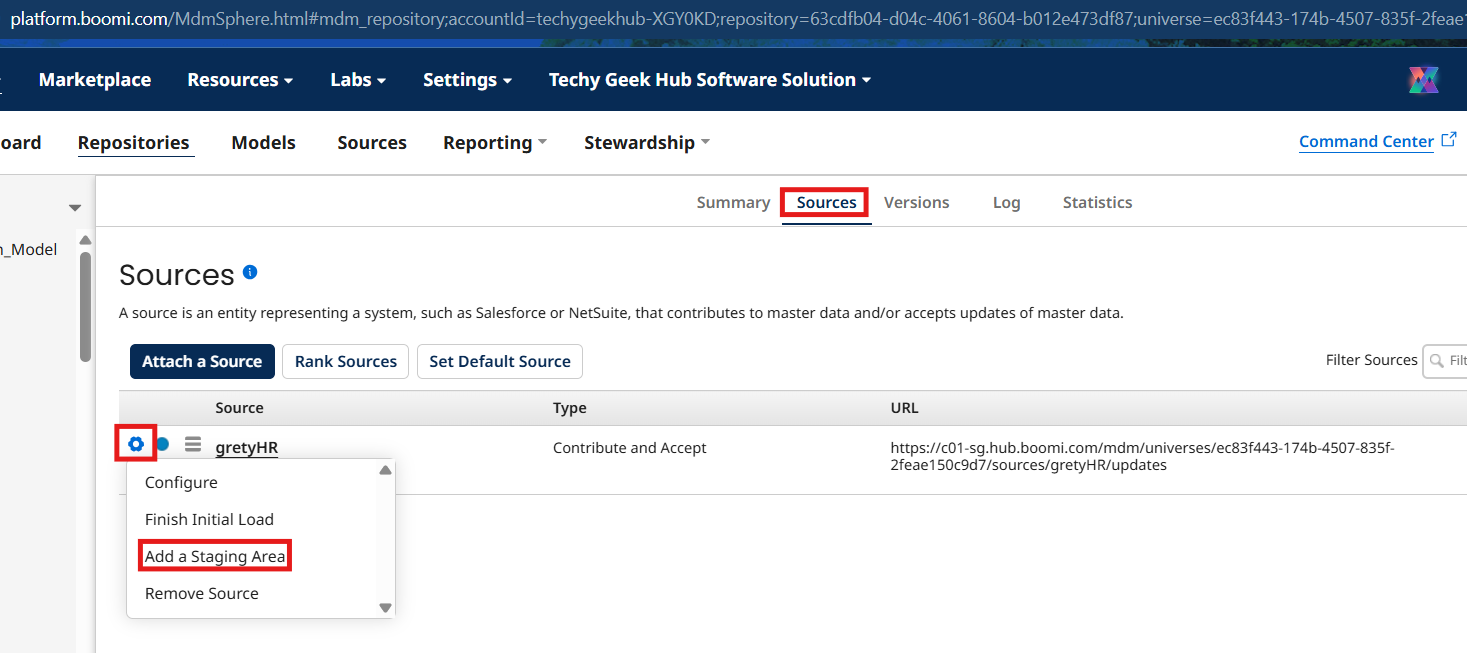
Task: Click the gear icon beside gretyHR
Action: (136, 444)
